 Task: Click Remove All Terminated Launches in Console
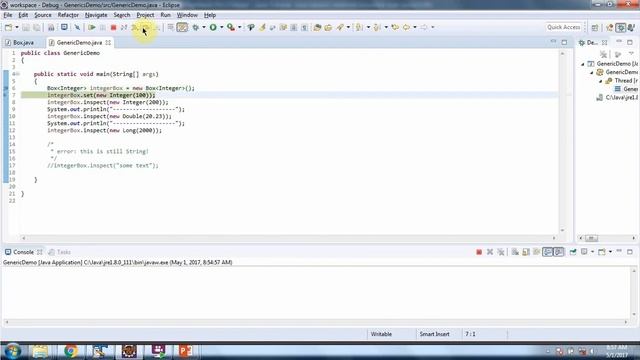[x=501, y=252]
